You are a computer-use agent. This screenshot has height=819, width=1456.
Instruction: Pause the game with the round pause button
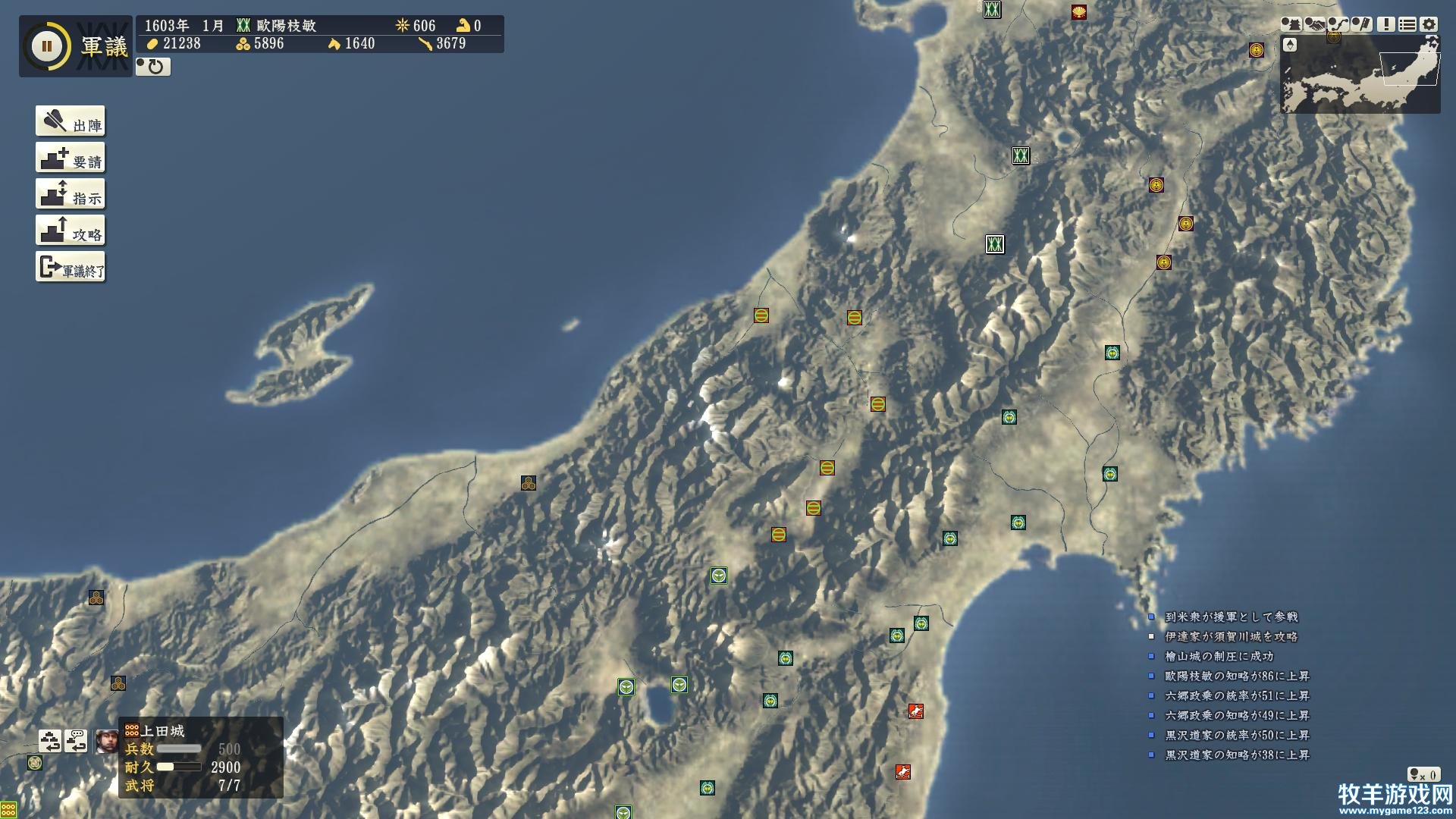pos(47,46)
